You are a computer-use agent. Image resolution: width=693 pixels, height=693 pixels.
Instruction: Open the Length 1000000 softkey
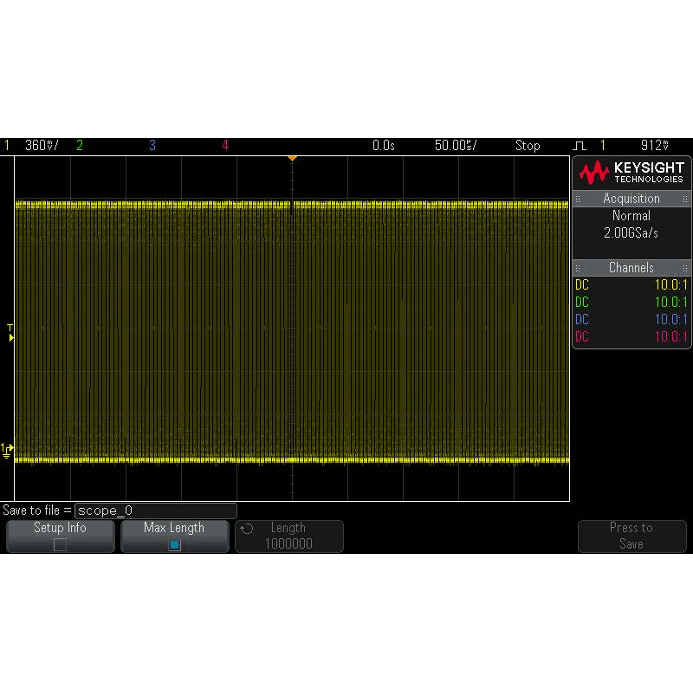(x=289, y=536)
